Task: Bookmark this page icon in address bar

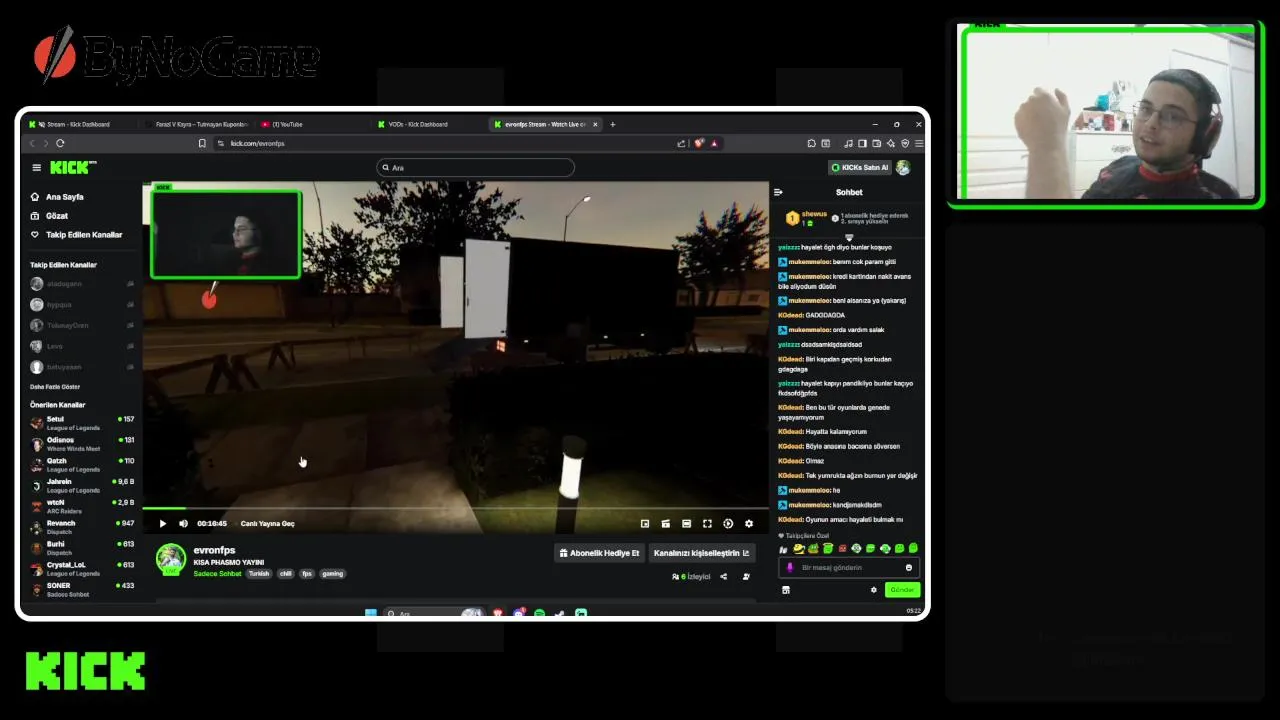Action: (x=202, y=143)
